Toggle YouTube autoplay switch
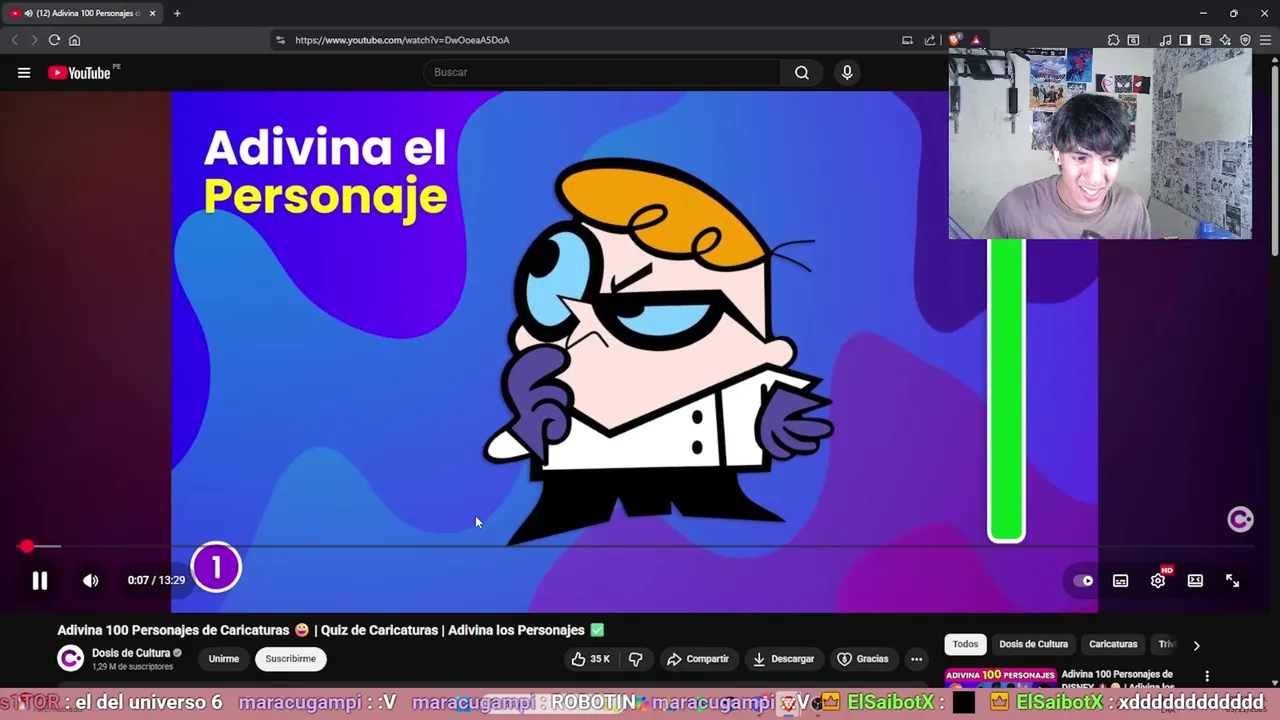Image resolution: width=1280 pixels, height=720 pixels. [x=1084, y=580]
